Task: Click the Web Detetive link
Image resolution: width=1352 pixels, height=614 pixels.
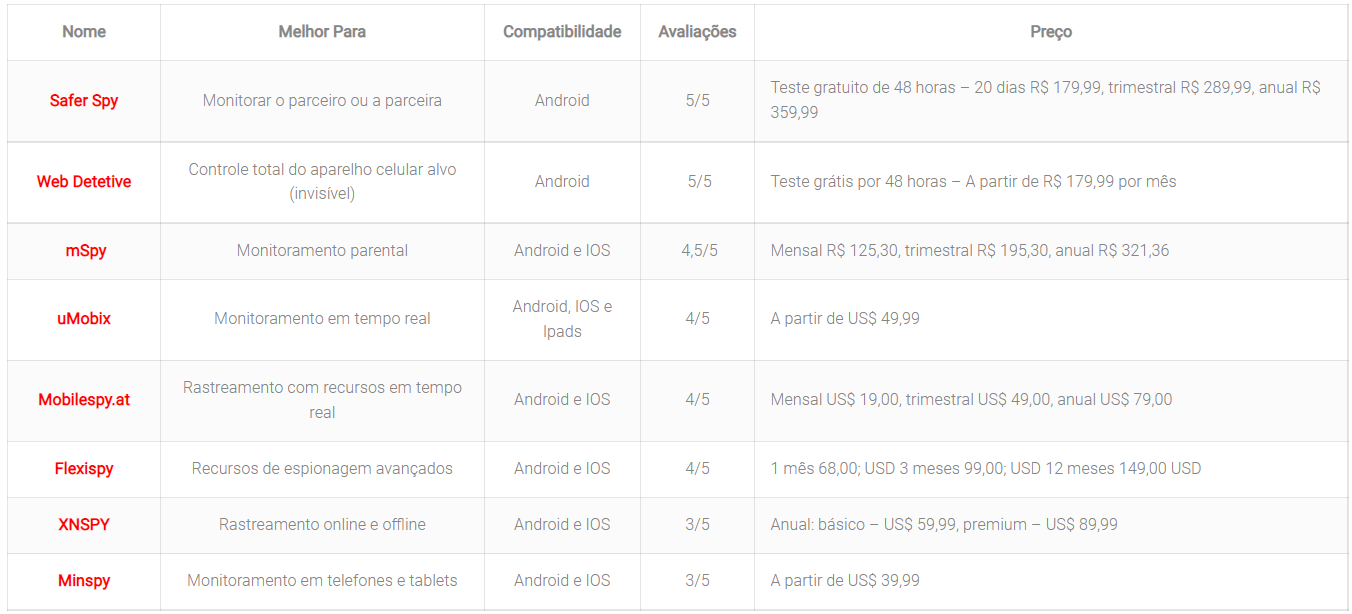Action: tap(84, 182)
